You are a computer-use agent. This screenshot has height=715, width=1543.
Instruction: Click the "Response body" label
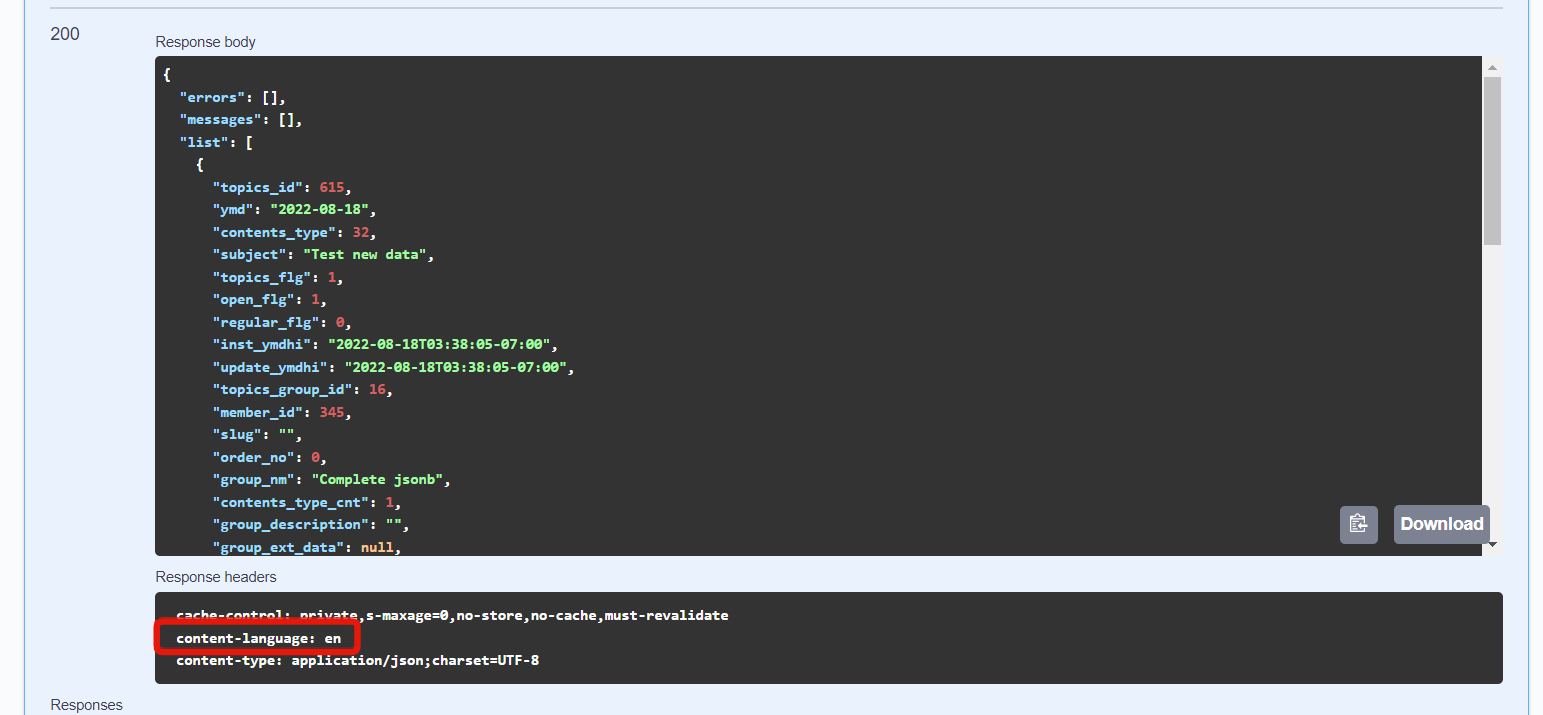click(206, 42)
